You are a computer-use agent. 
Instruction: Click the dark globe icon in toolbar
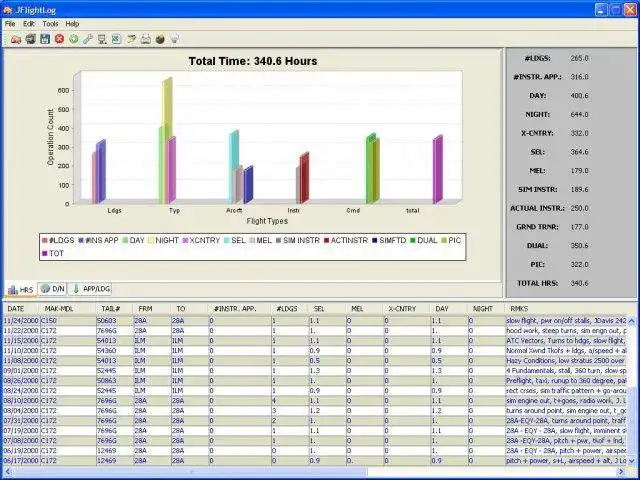click(x=160, y=39)
